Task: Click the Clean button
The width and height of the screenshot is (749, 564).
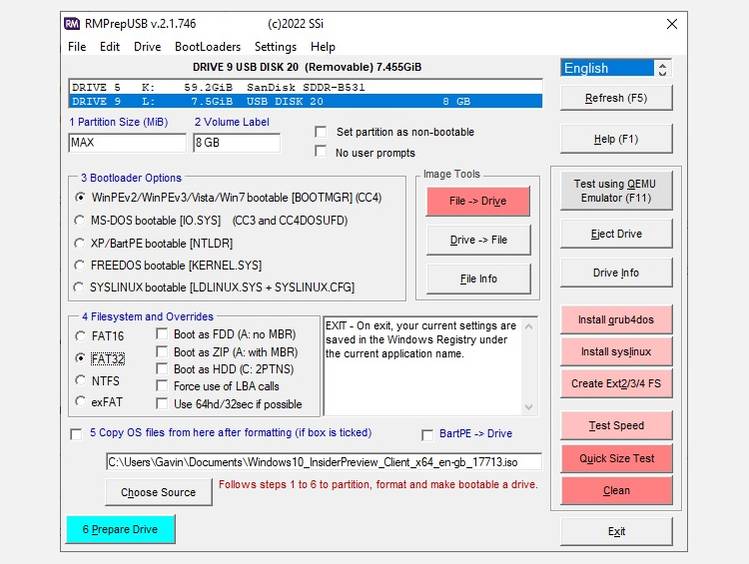Action: point(616,490)
